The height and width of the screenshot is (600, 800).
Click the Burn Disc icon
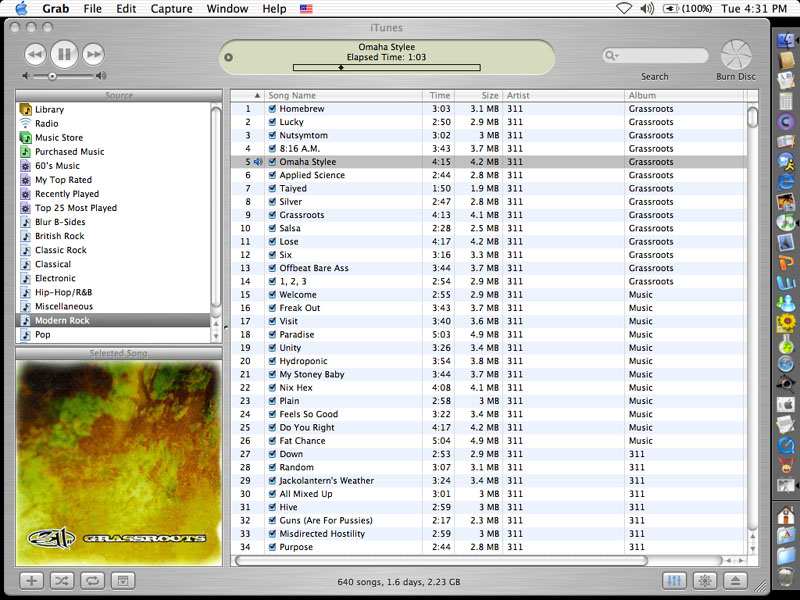tap(735, 54)
